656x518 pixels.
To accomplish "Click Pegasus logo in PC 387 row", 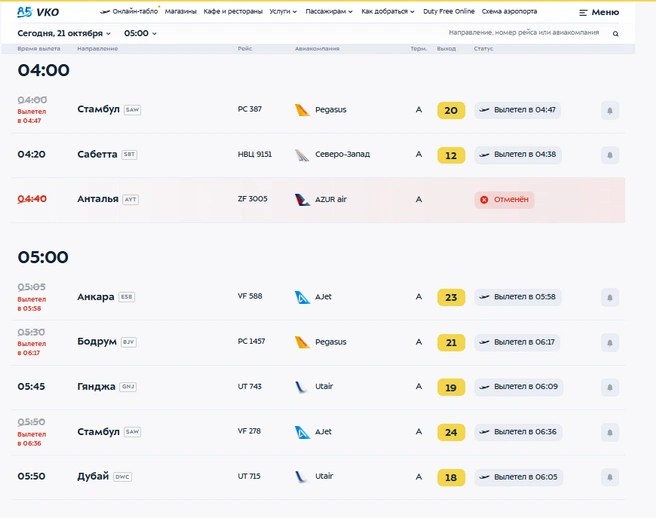I will (x=302, y=110).
